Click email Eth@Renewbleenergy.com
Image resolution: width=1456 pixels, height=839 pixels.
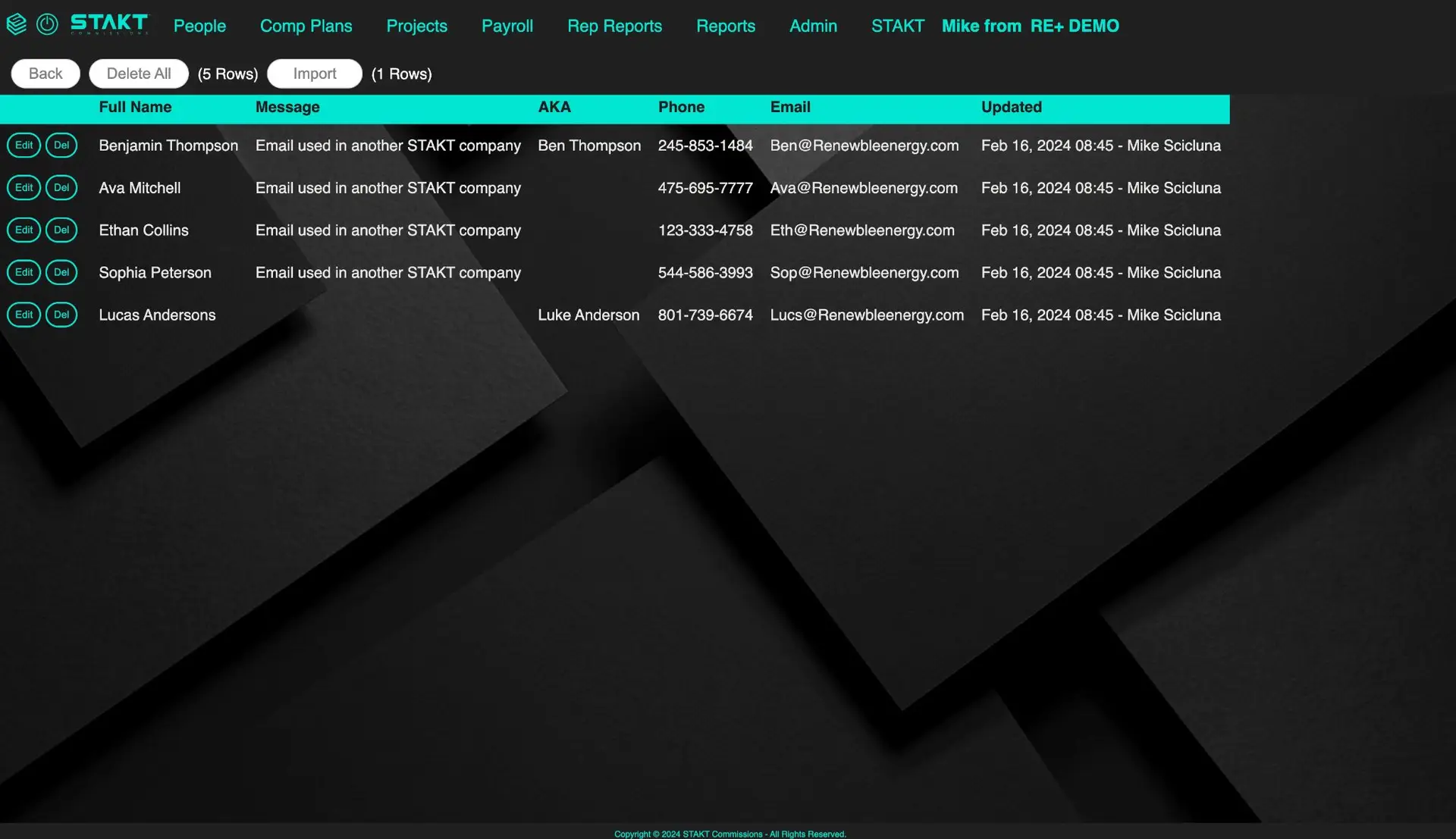(862, 230)
